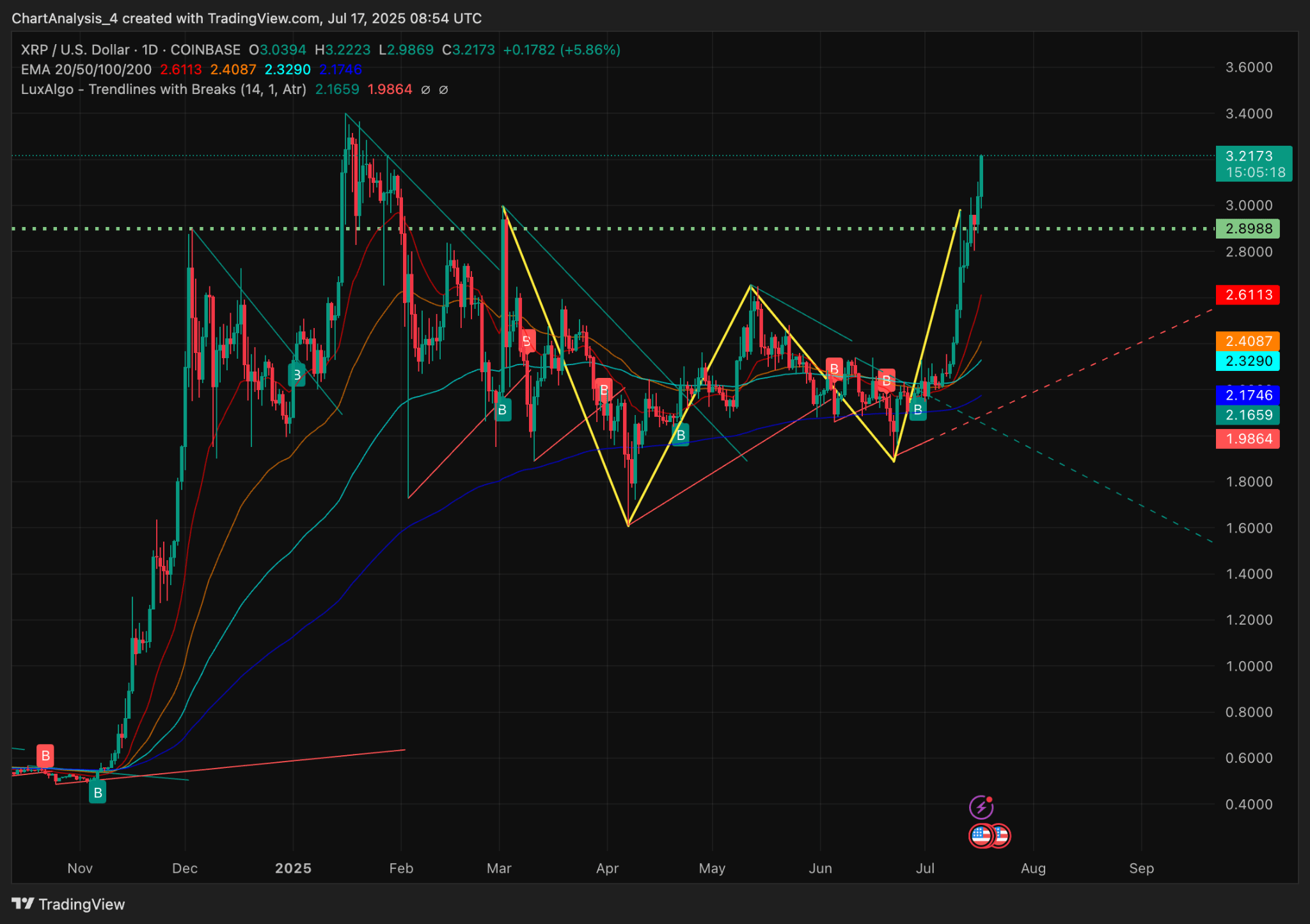Select the EMA 20/50/100/200 indicator legend
The height and width of the screenshot is (924, 1310).
click(86, 70)
